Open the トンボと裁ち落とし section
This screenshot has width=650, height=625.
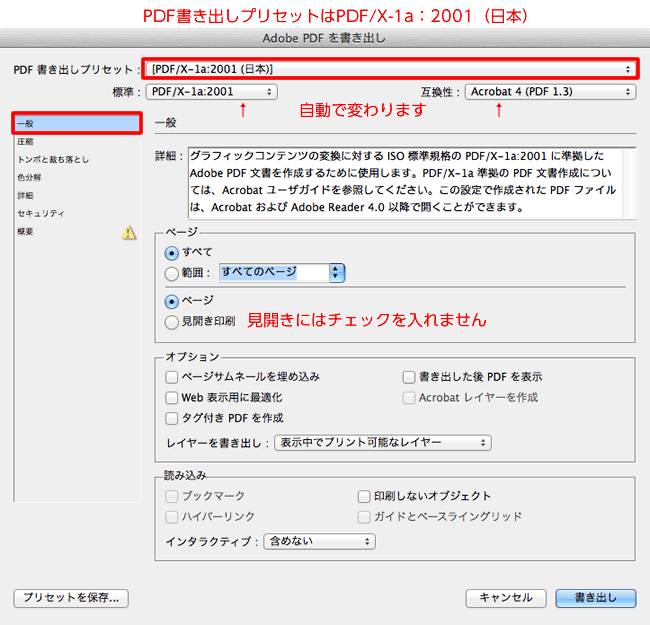coord(53,160)
